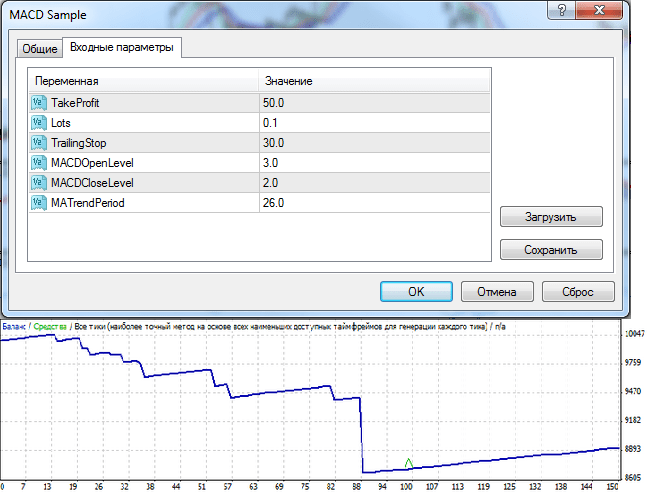Click the Сохранить button
Image resolution: width=649 pixels, height=500 pixels.
(x=551, y=250)
